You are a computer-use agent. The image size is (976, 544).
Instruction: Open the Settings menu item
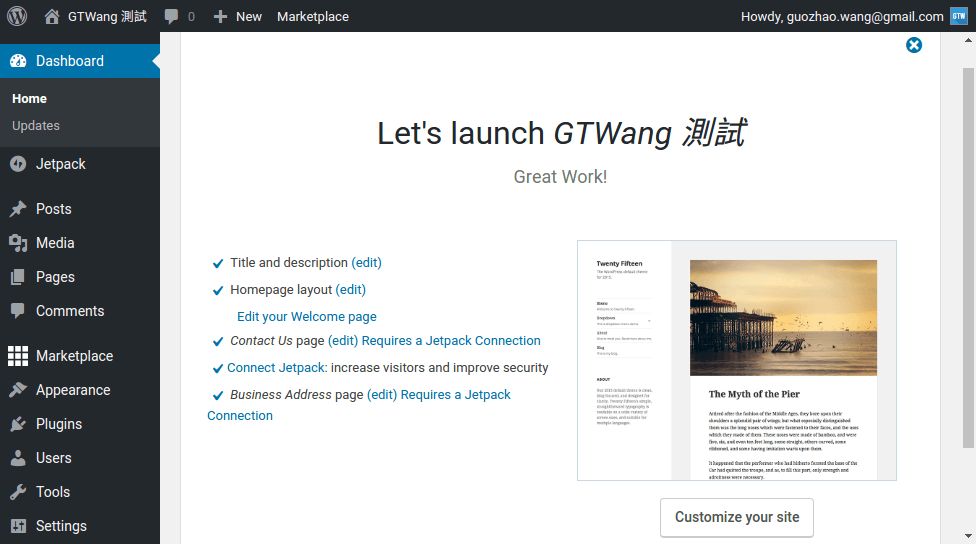tap(60, 526)
